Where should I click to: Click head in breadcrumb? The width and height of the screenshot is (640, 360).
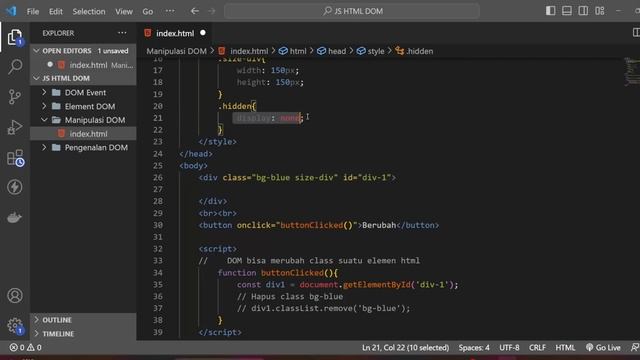coord(337,51)
